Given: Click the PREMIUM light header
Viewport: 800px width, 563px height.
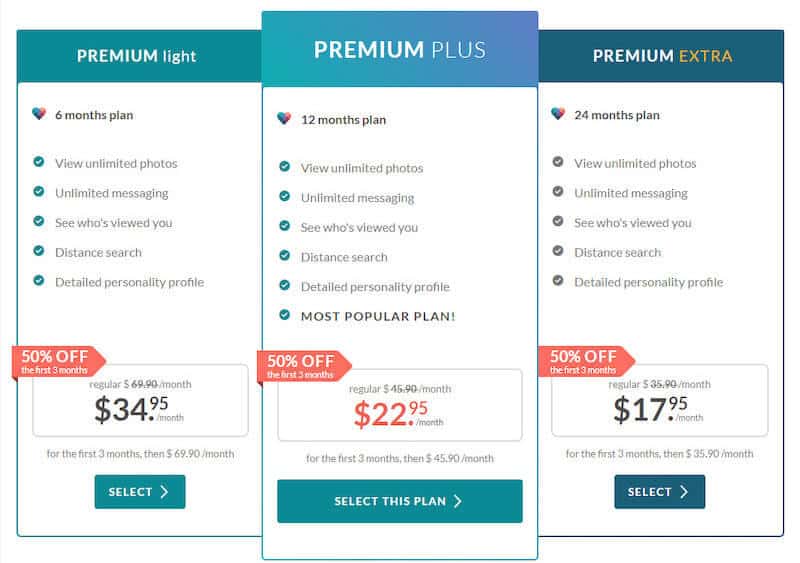Looking at the screenshot, I should [x=139, y=56].
